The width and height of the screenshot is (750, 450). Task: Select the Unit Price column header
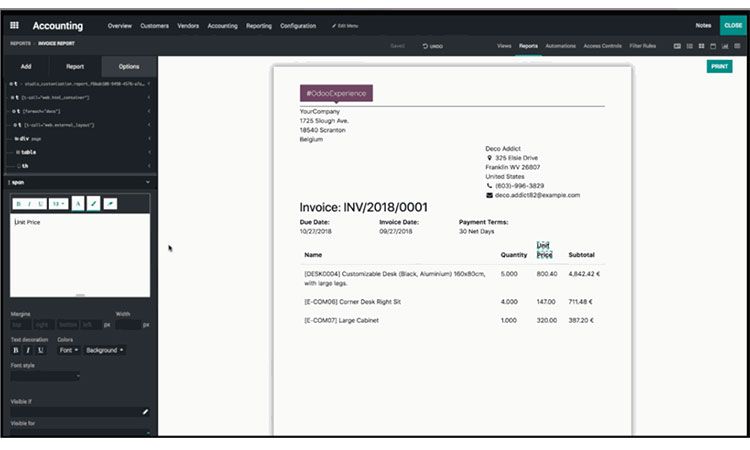[x=544, y=250]
